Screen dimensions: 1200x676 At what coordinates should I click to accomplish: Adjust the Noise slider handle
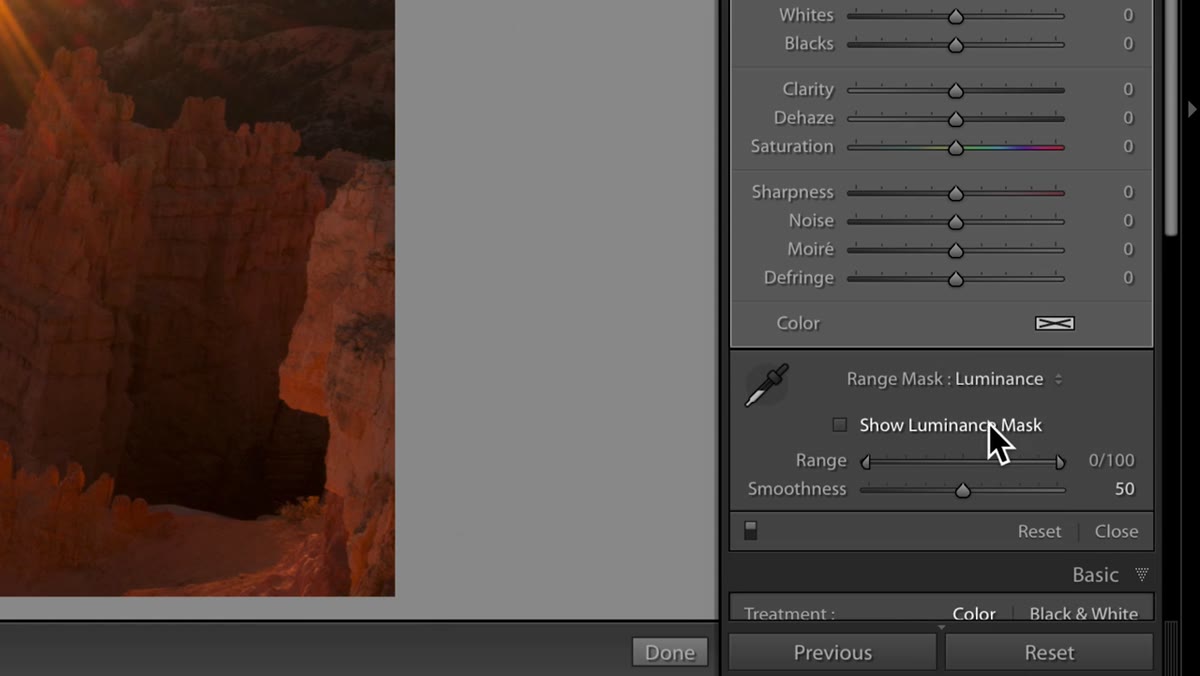click(x=956, y=221)
